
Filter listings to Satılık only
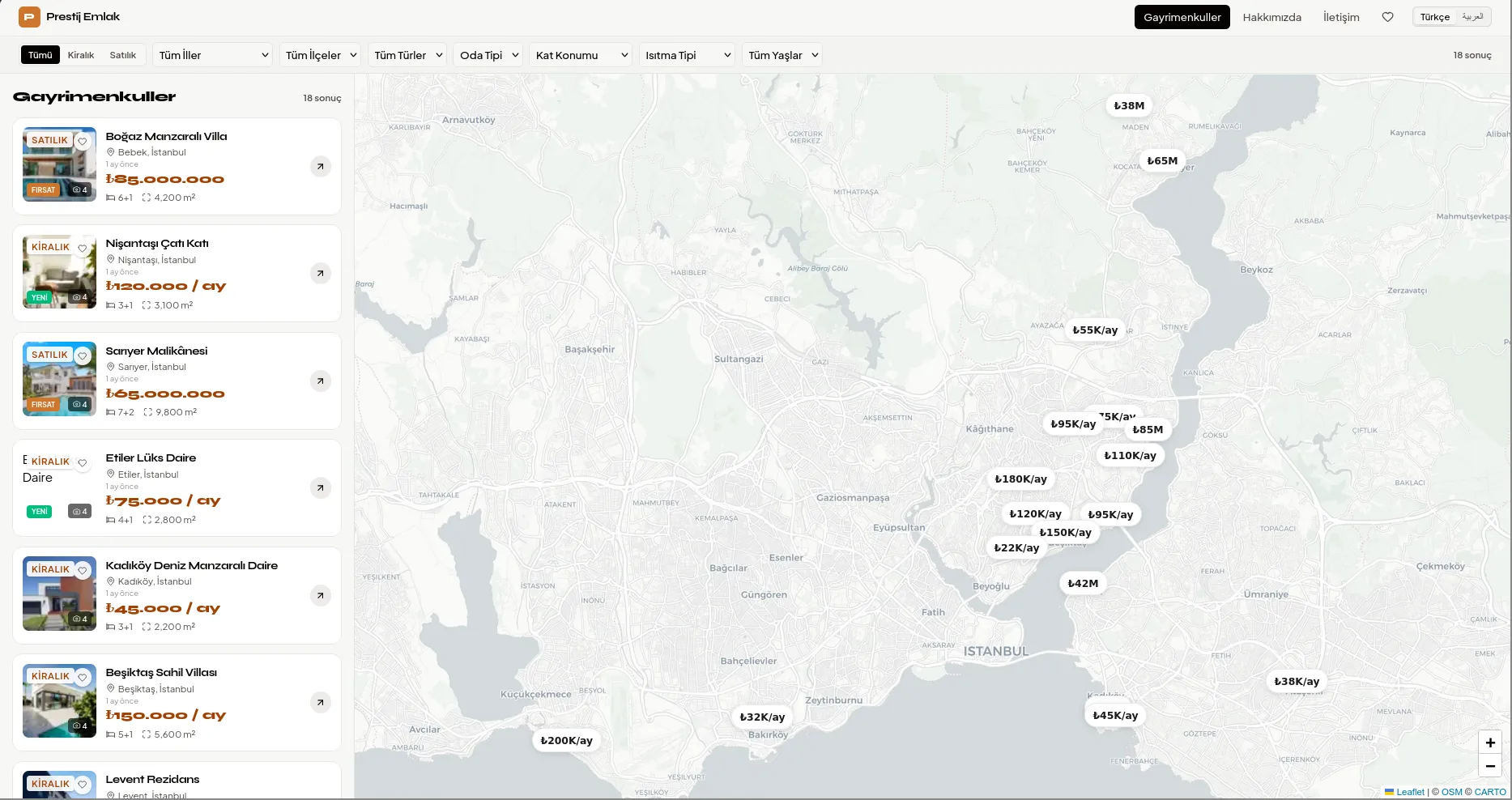(x=123, y=55)
